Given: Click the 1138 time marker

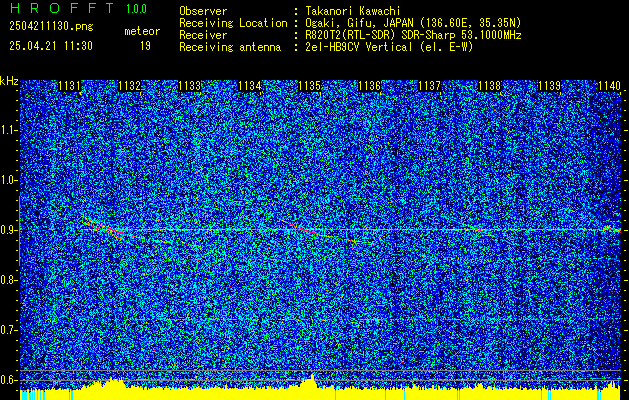Looking at the screenshot, I should click(x=489, y=86).
